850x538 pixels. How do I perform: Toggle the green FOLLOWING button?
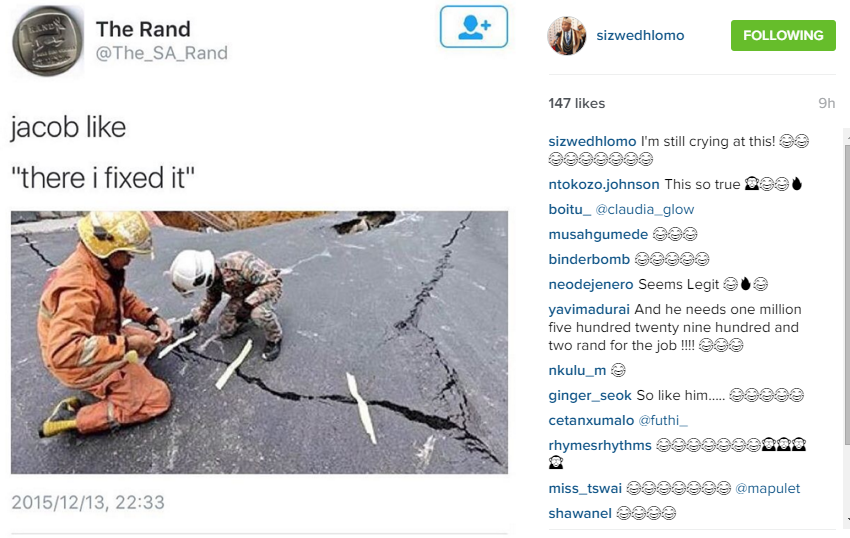tap(783, 35)
